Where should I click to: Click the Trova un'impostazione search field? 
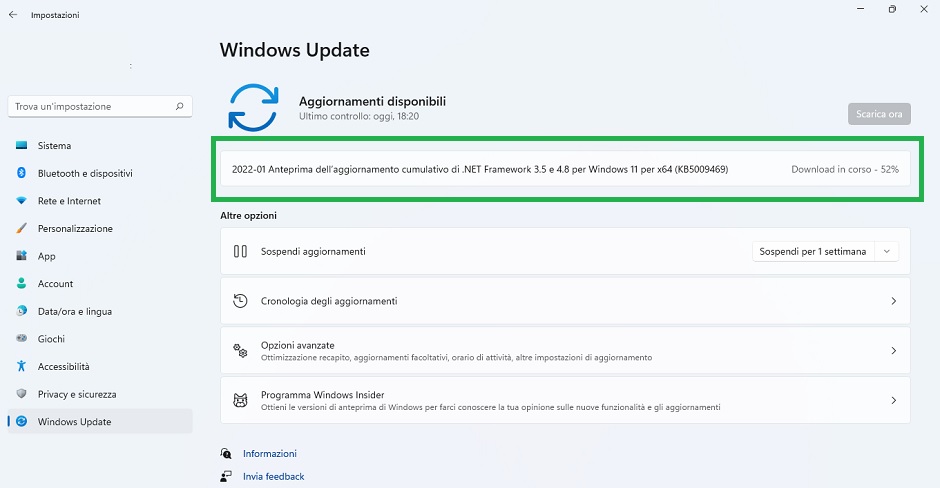click(100, 106)
